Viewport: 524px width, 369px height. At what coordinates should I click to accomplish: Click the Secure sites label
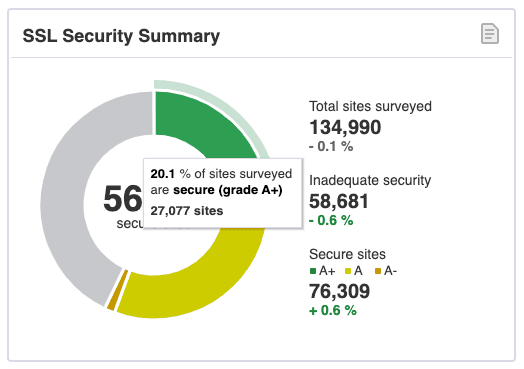pos(347,254)
